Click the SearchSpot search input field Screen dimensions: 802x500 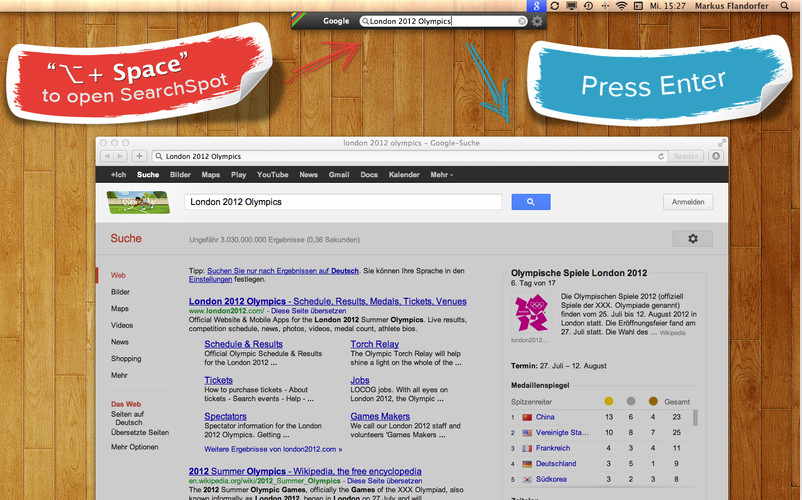pyautogui.click(x=443, y=21)
